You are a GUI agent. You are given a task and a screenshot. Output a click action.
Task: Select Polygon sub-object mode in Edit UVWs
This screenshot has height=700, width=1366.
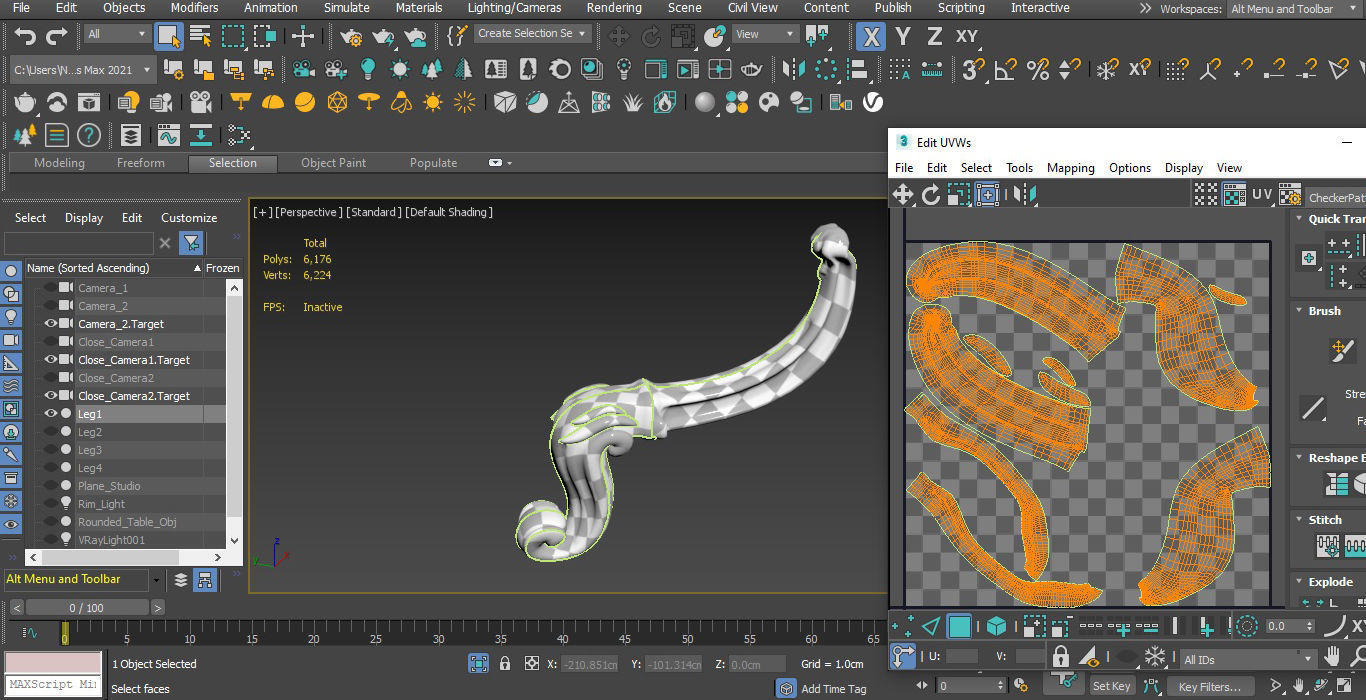(960, 626)
